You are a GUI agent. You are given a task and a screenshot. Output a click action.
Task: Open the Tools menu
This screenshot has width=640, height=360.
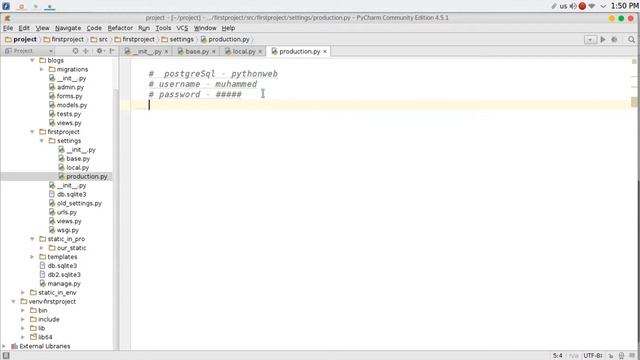163,28
